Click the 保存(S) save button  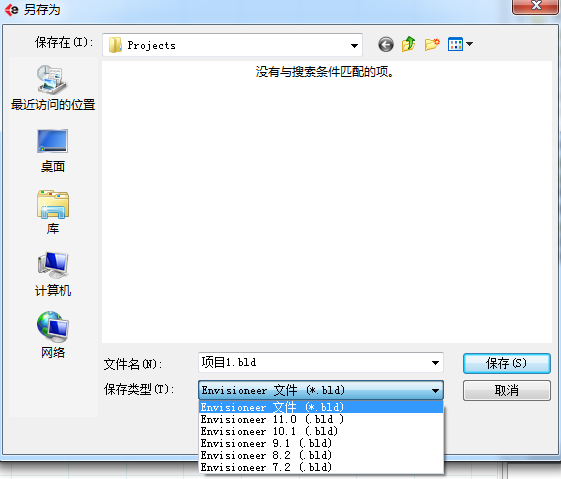click(x=507, y=363)
